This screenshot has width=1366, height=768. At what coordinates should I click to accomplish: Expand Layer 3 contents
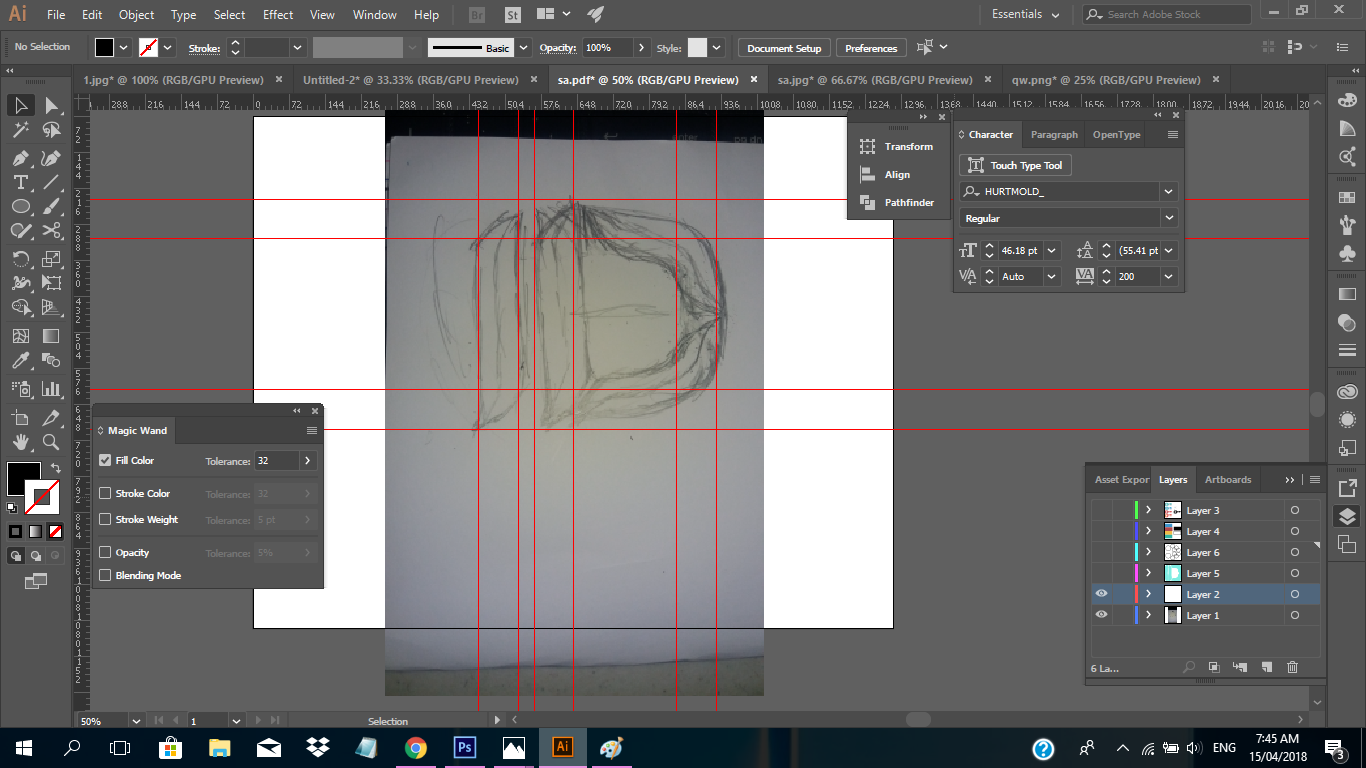1148,511
